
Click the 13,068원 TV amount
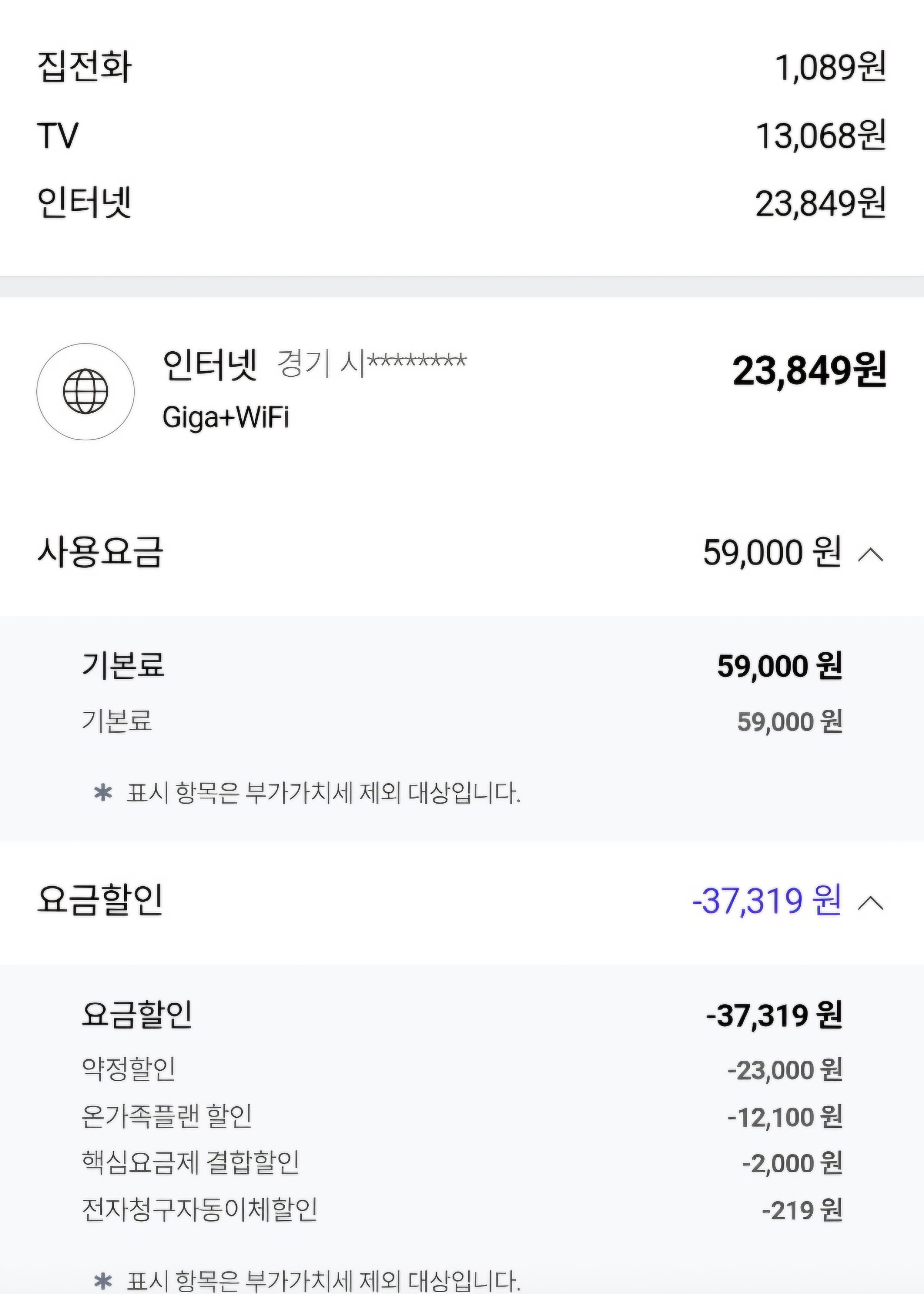(x=821, y=136)
